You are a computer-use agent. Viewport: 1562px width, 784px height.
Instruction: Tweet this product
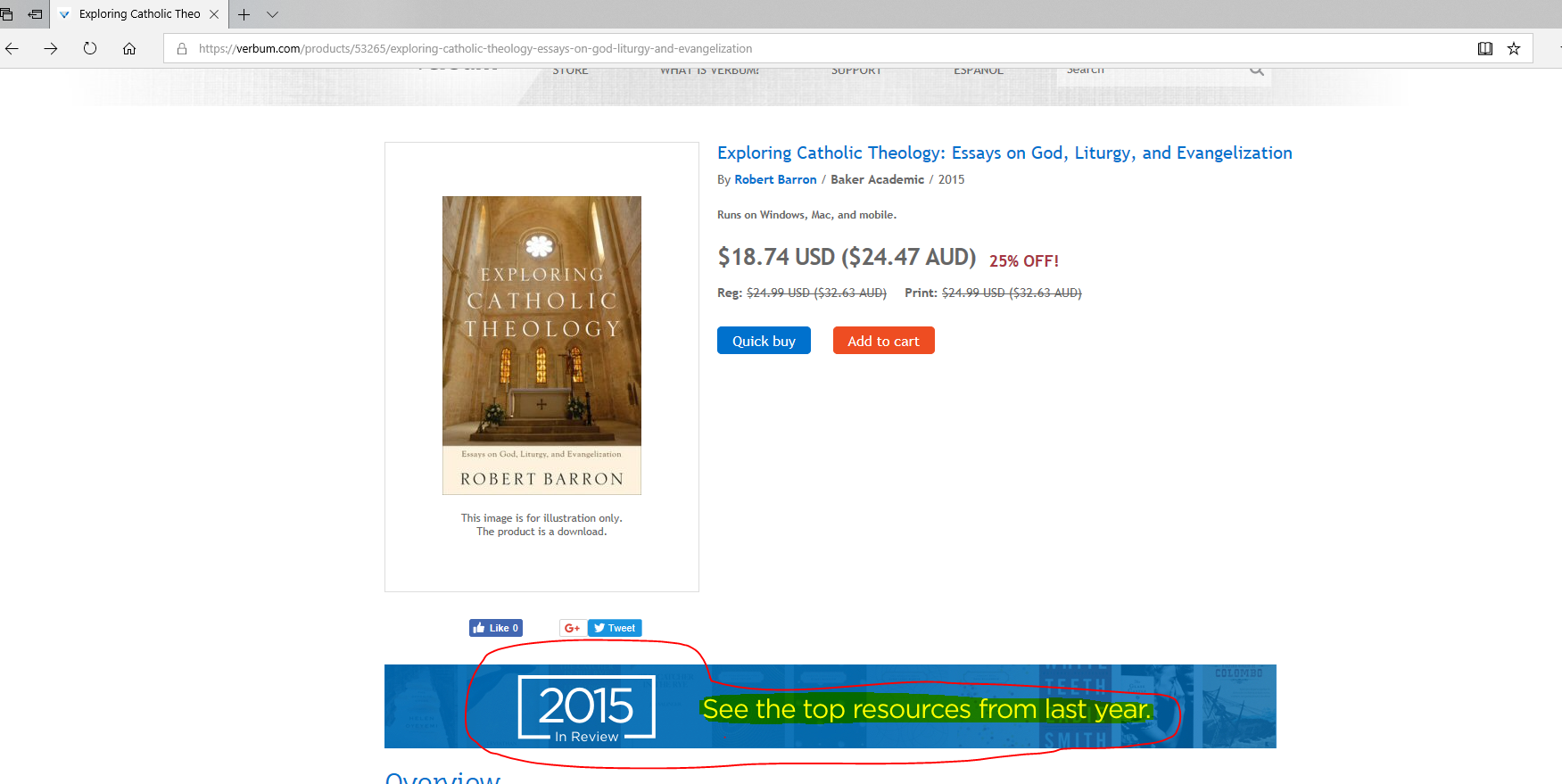click(x=615, y=628)
